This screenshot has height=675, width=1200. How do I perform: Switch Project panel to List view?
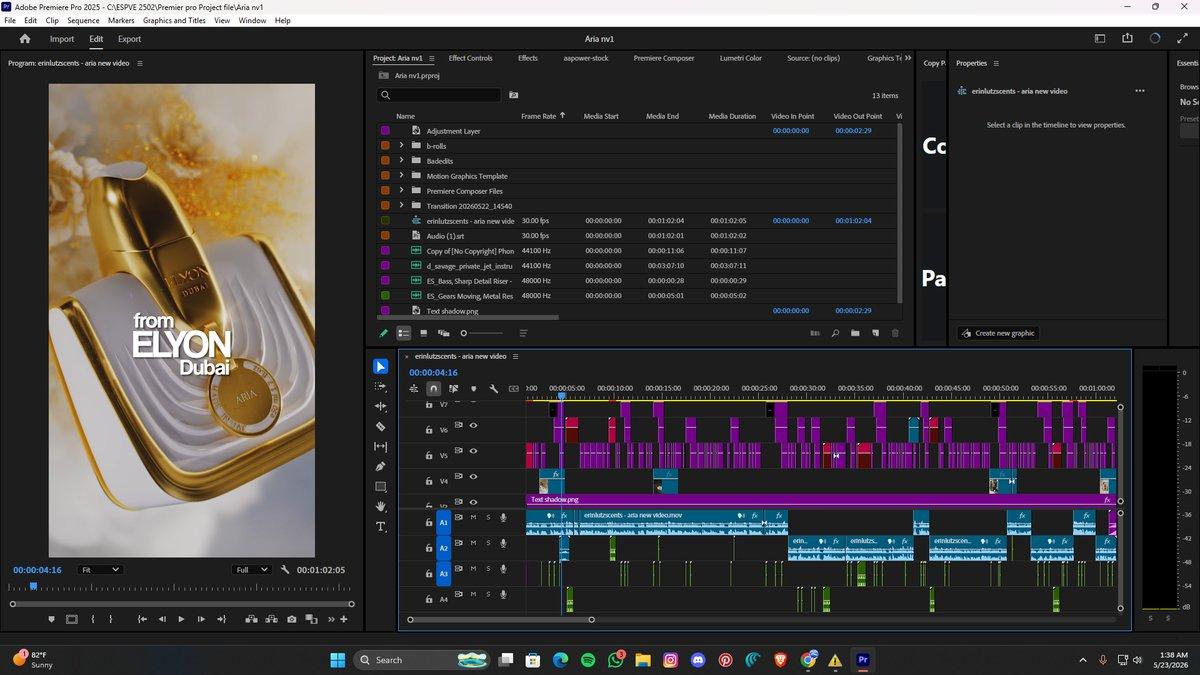(x=404, y=333)
